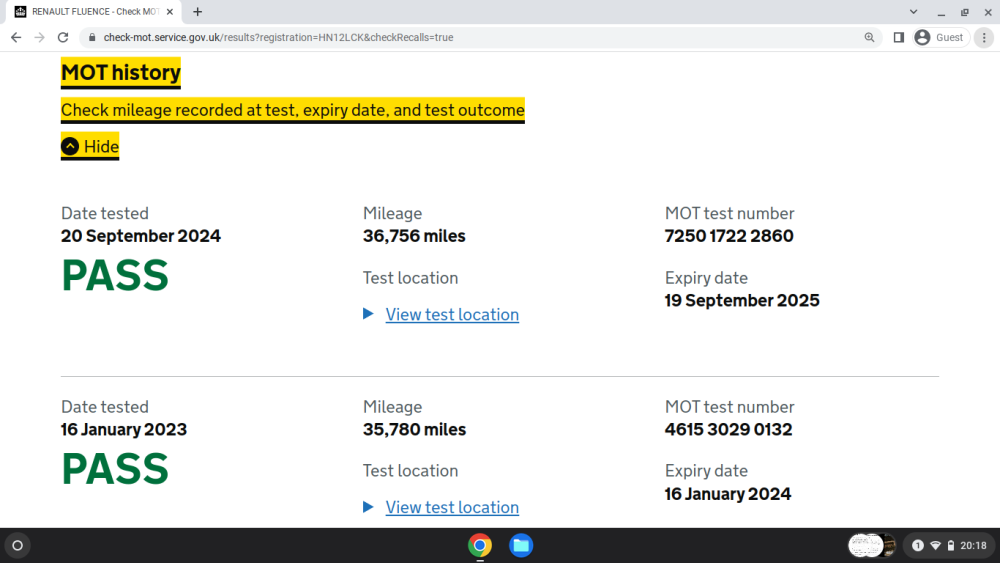Go forward with the forward arrow
The width and height of the screenshot is (1000, 563).
point(40,38)
